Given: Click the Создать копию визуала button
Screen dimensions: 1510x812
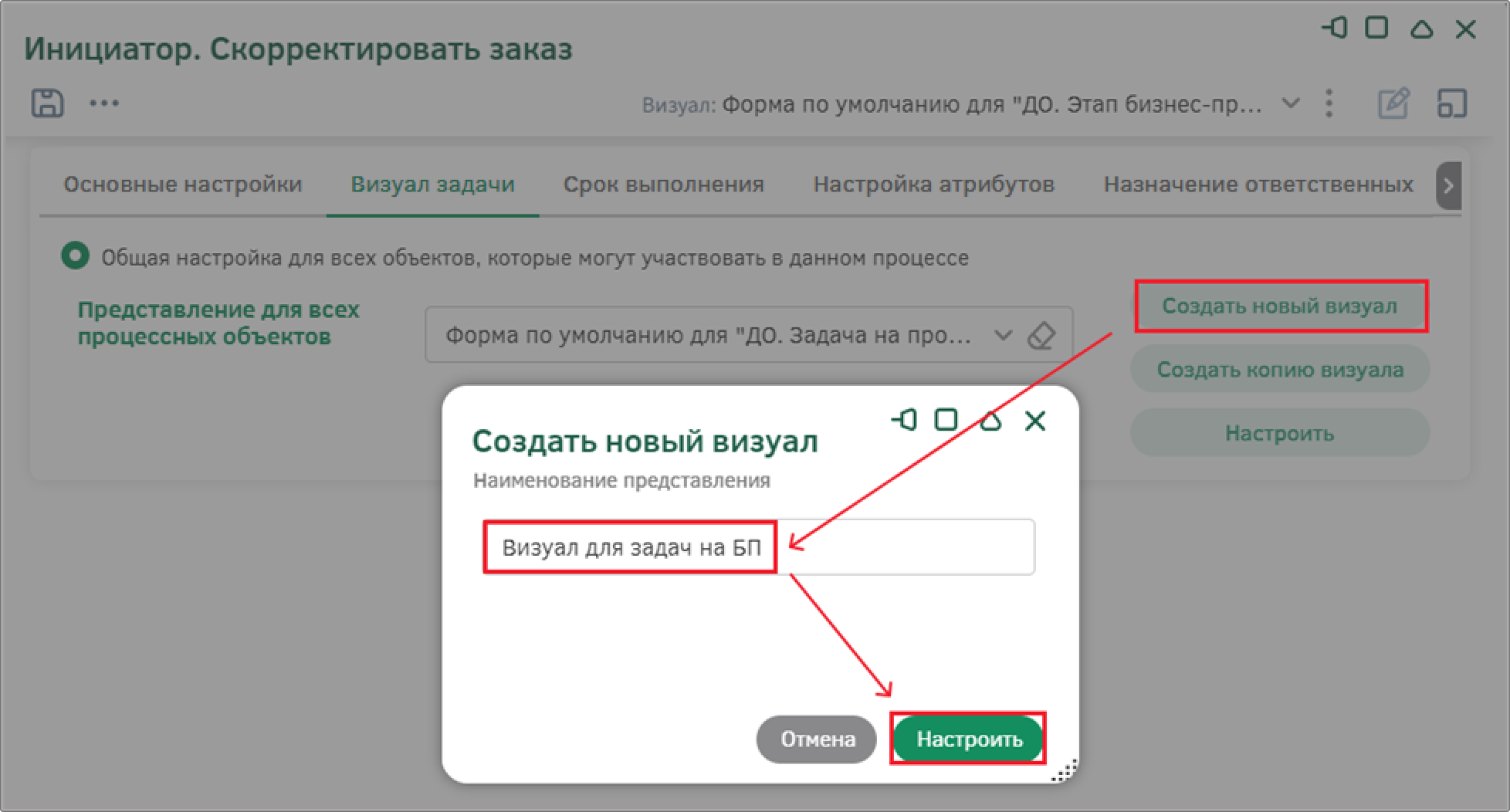Looking at the screenshot, I should pos(1280,370).
